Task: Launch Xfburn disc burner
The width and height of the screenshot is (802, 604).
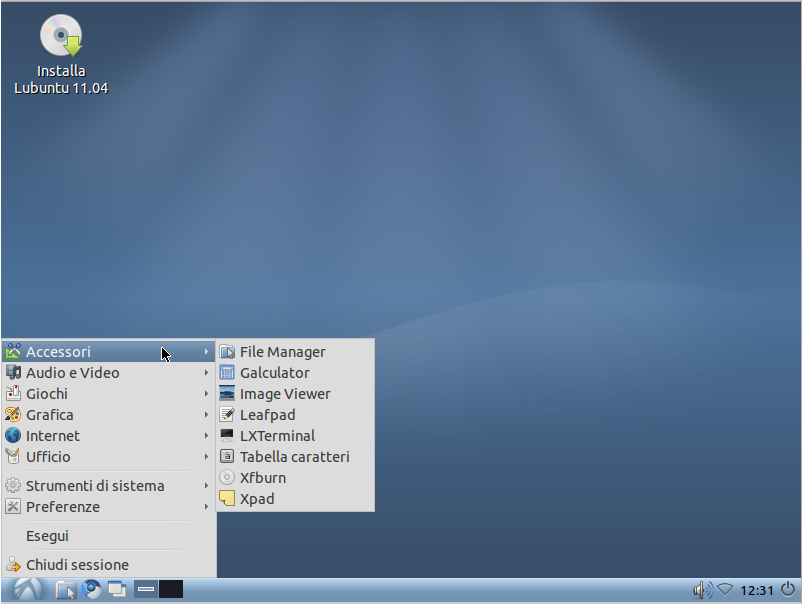Action: click(x=296, y=478)
